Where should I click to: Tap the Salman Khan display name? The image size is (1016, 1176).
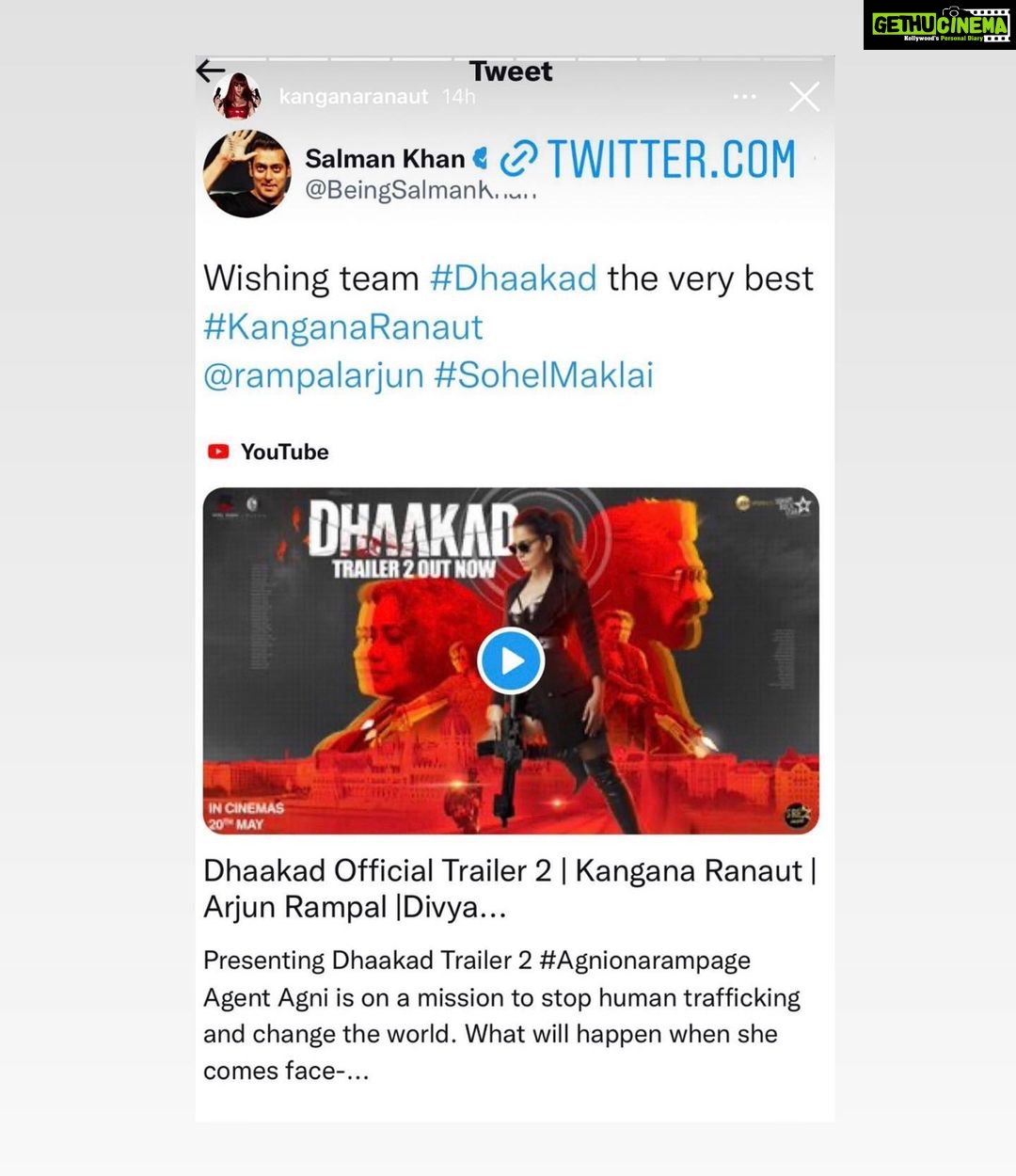coord(385,158)
